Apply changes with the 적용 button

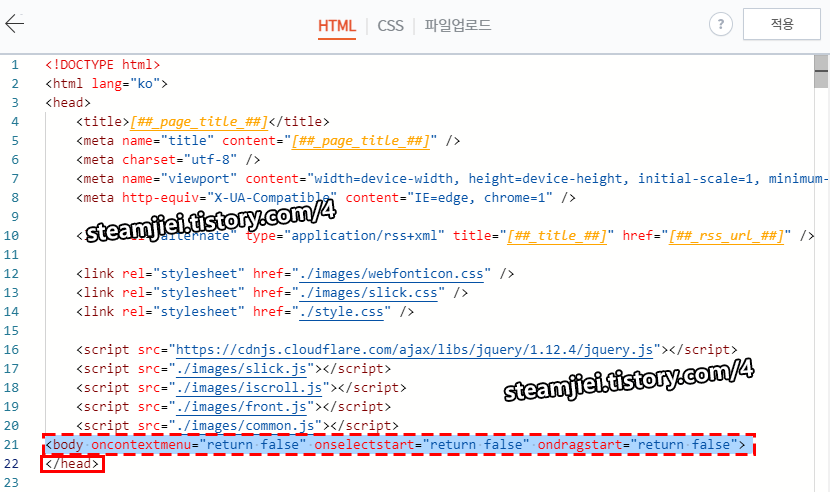[x=781, y=24]
